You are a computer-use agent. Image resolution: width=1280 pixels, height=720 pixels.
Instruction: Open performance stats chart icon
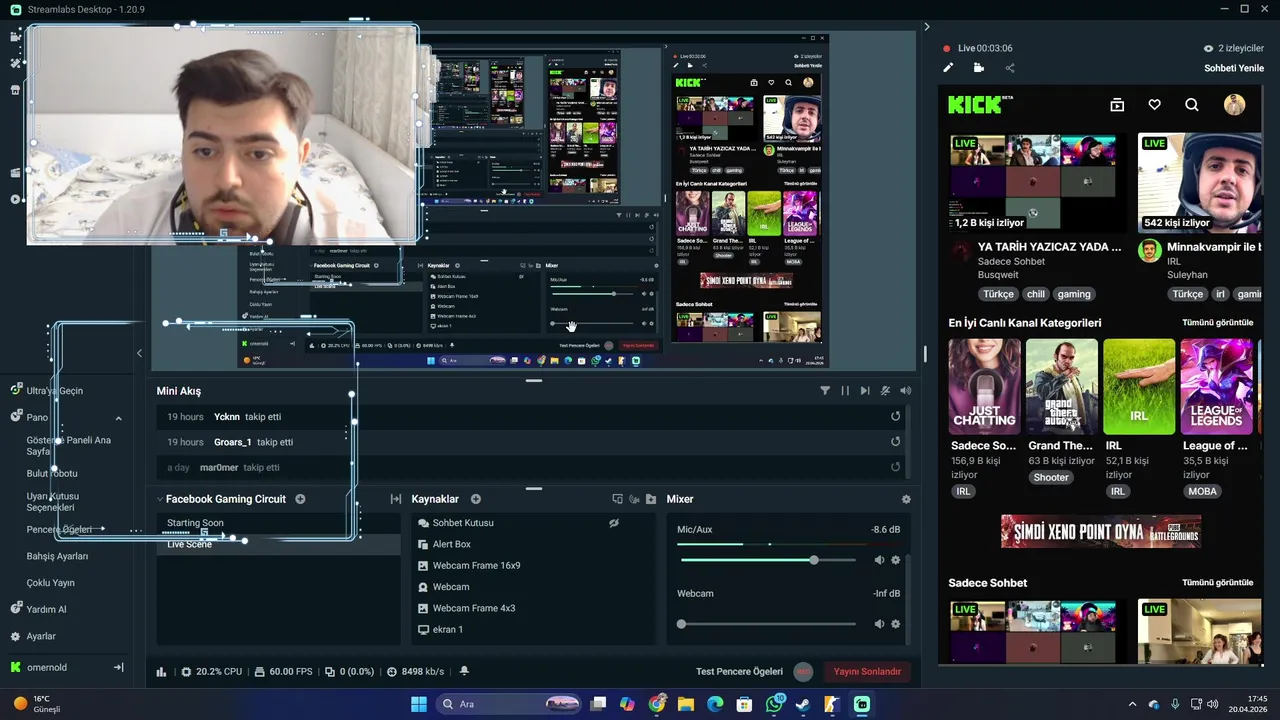162,672
